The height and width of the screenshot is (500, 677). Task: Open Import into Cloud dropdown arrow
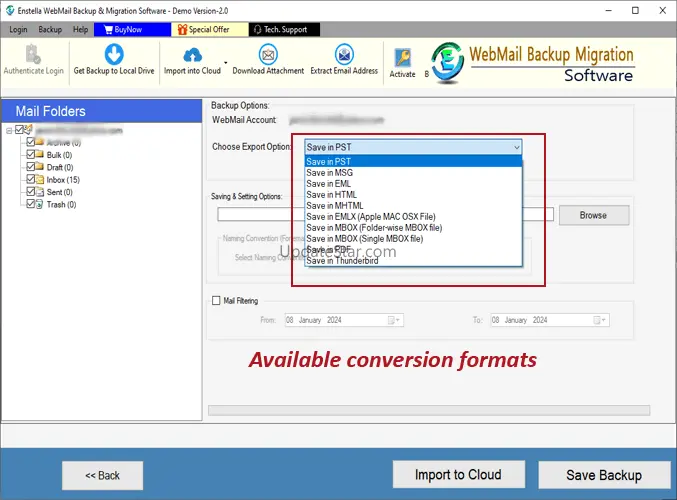[x=225, y=63]
